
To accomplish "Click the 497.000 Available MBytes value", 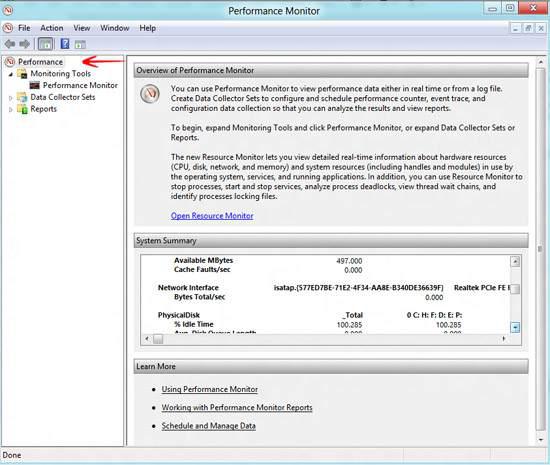I will coord(349,261).
